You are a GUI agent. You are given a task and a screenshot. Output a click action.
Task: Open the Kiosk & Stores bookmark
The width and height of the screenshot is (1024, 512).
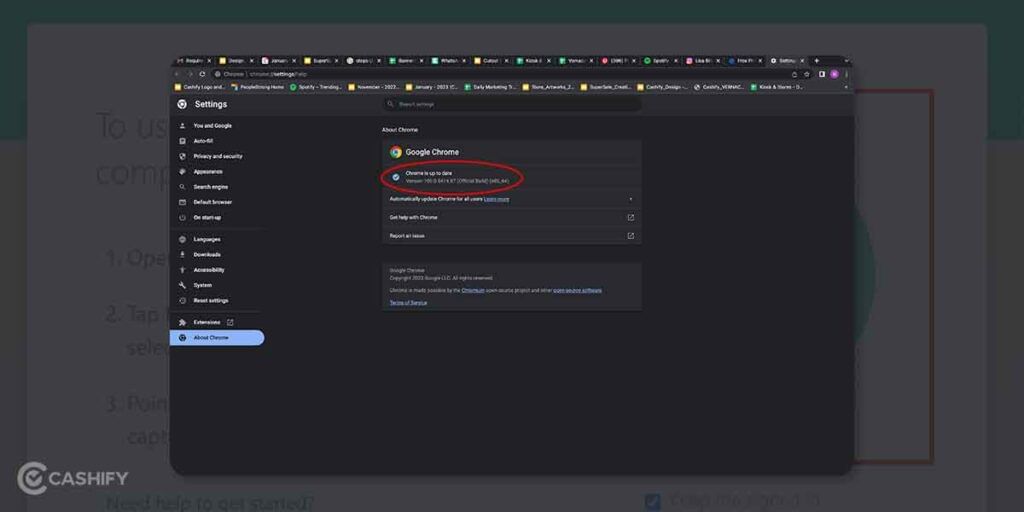click(776, 87)
